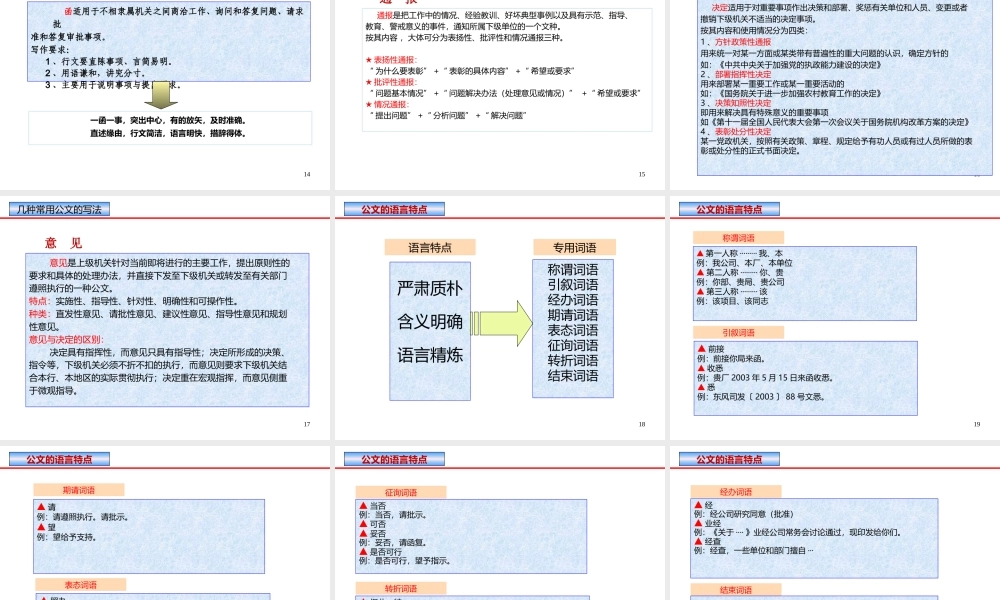Click the red 种类: label on slide 17

point(39,314)
